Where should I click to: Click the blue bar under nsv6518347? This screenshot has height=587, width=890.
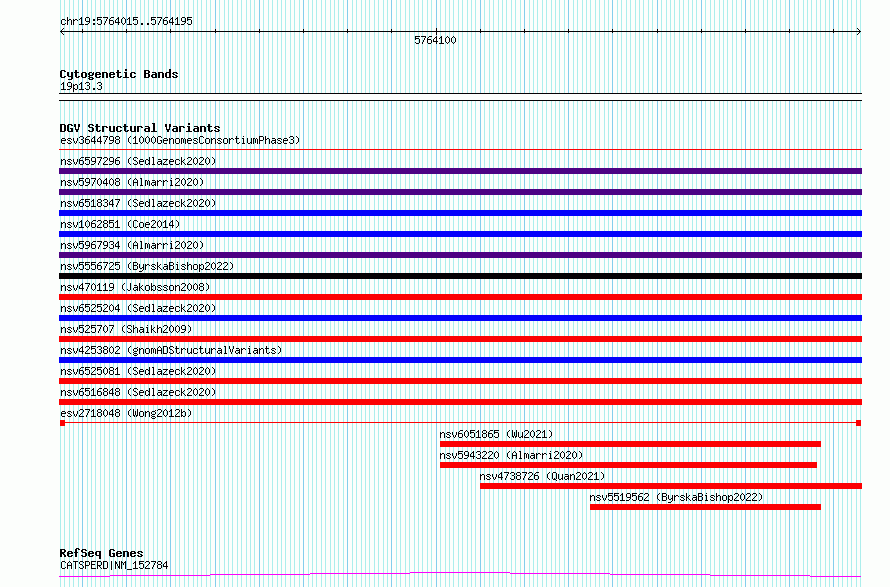[x=460, y=213]
